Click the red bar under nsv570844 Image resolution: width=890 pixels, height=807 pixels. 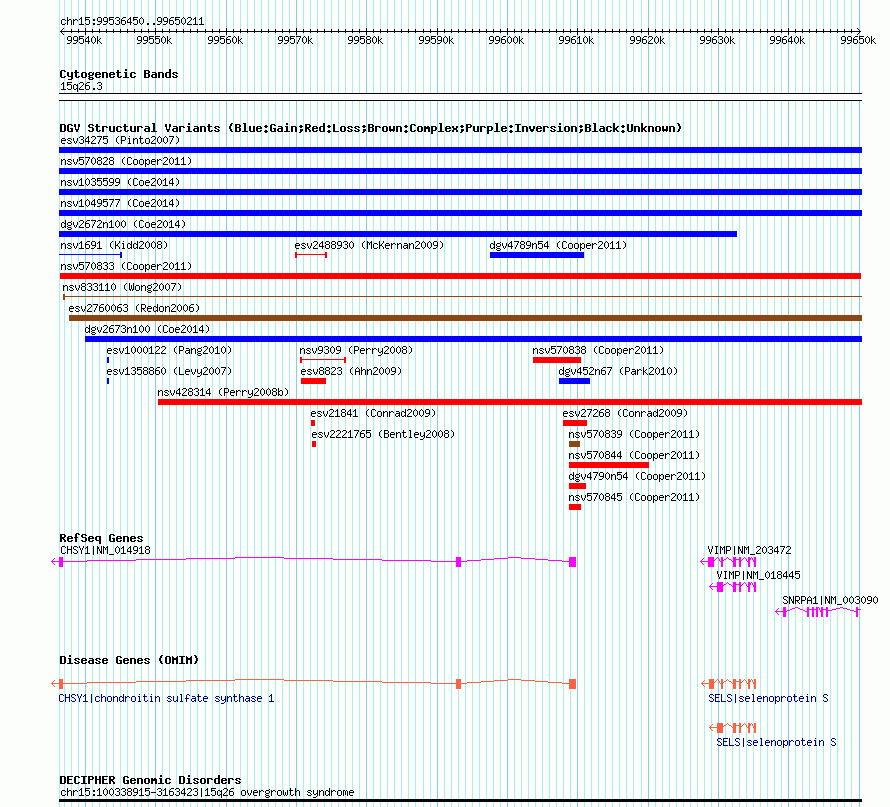coord(608,465)
